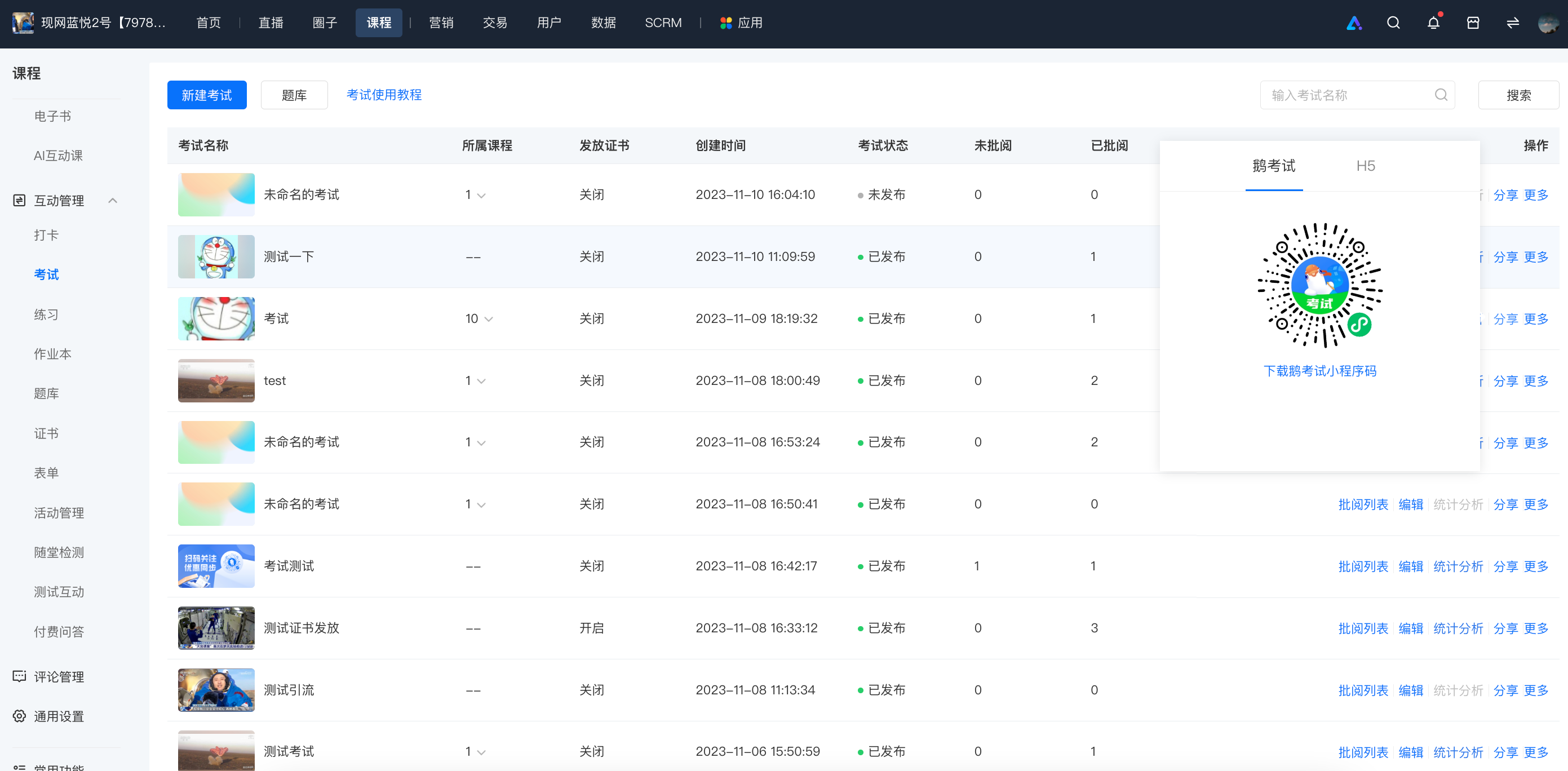Focus the 输入考试名称 search field

[x=1357, y=95]
